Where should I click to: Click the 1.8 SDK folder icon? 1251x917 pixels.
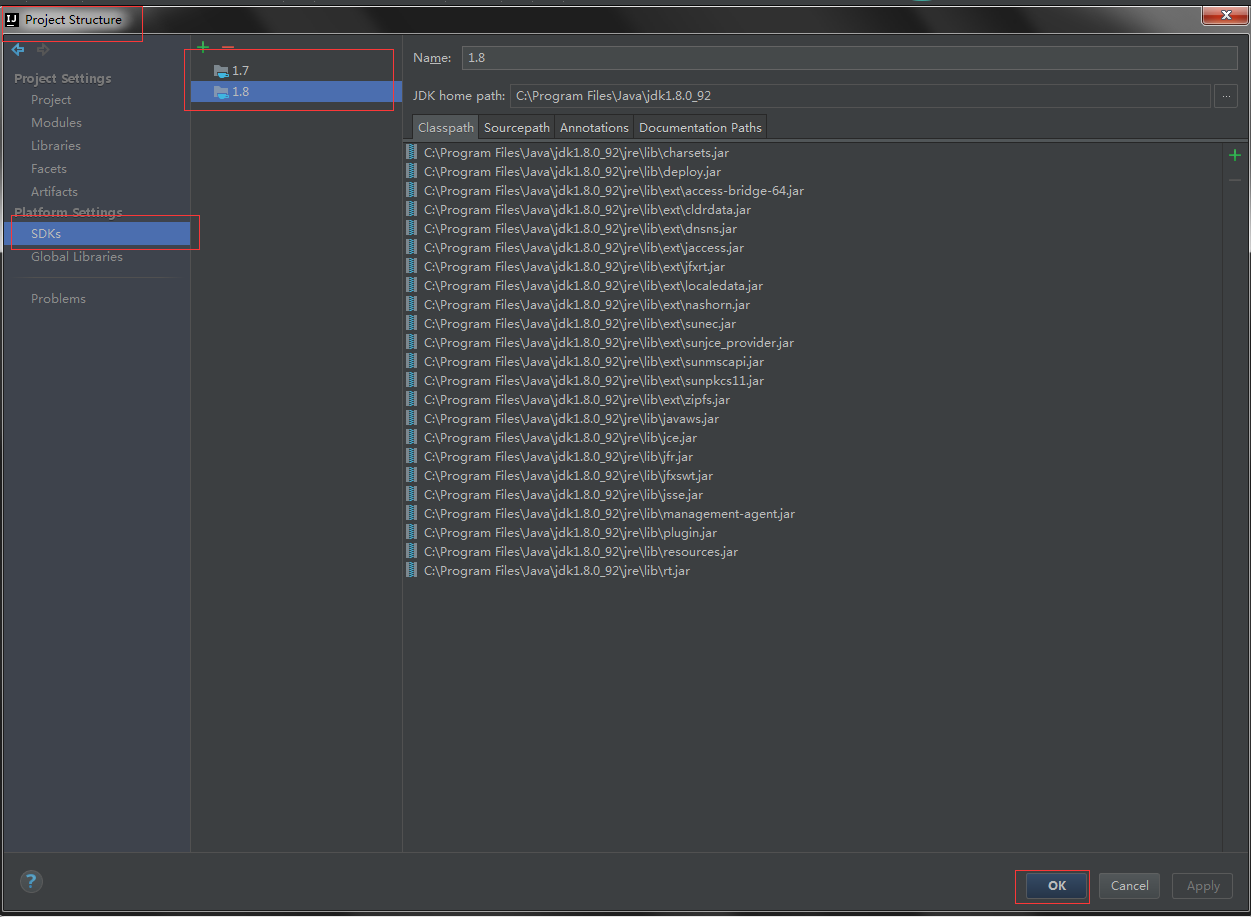221,92
